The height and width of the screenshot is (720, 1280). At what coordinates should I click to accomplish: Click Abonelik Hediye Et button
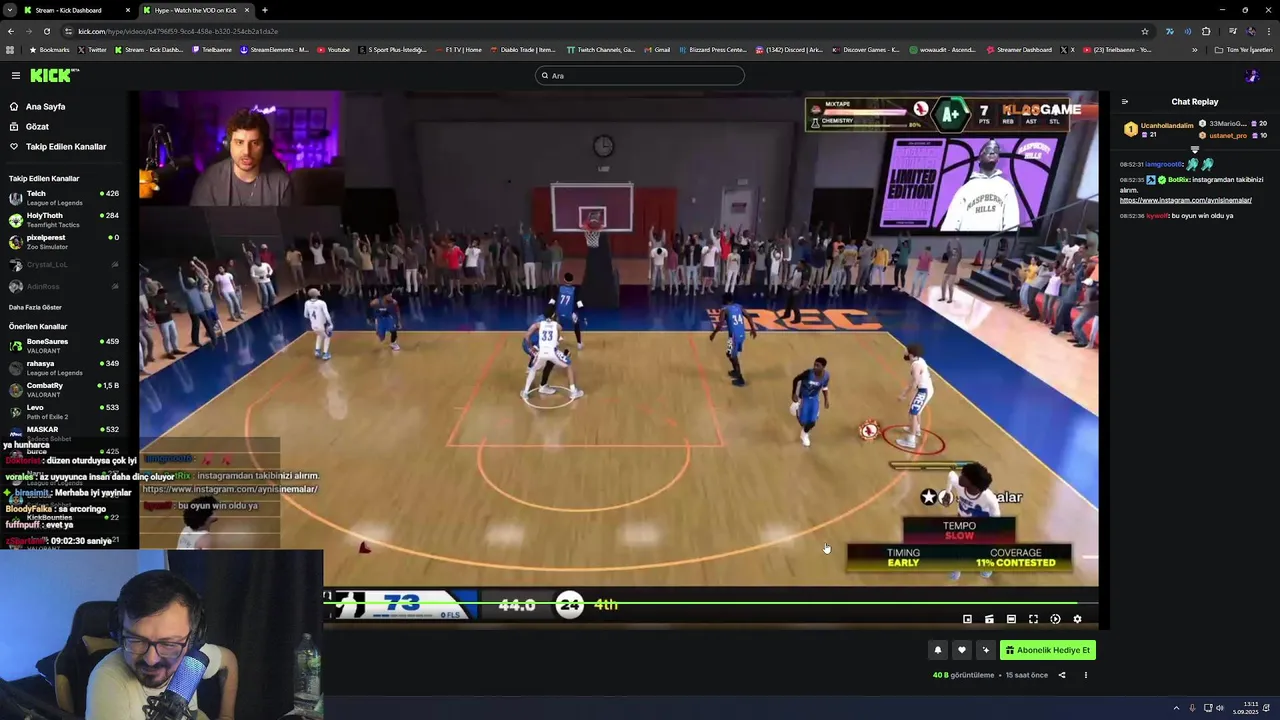[x=1048, y=650]
